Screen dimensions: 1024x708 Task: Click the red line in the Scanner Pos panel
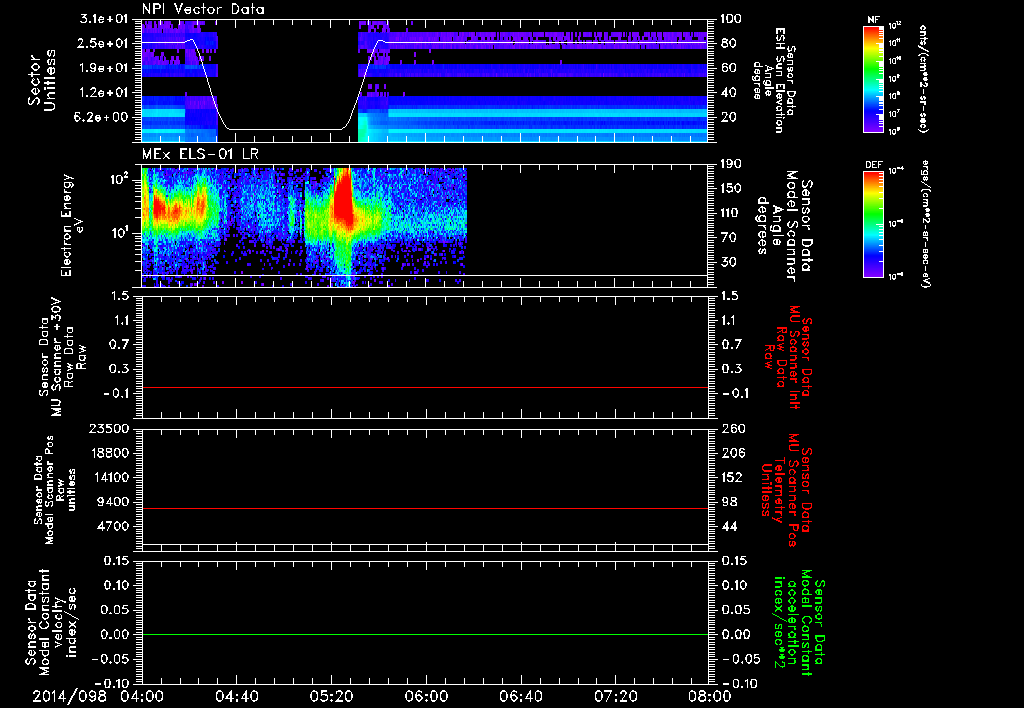click(424, 508)
